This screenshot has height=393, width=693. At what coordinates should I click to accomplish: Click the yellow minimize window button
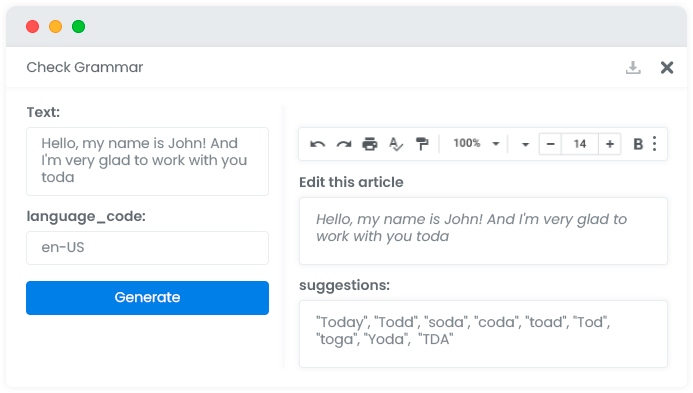click(x=55, y=27)
